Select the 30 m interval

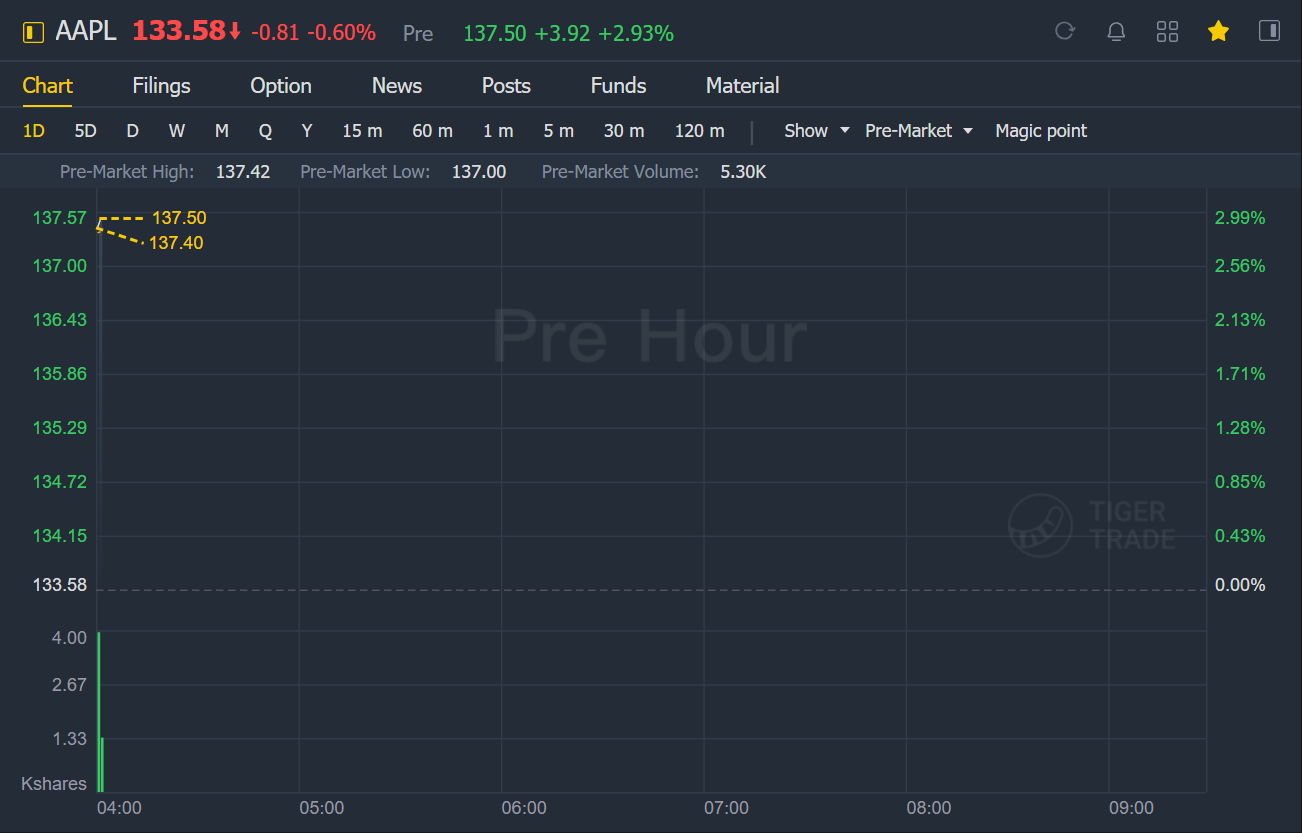[624, 131]
